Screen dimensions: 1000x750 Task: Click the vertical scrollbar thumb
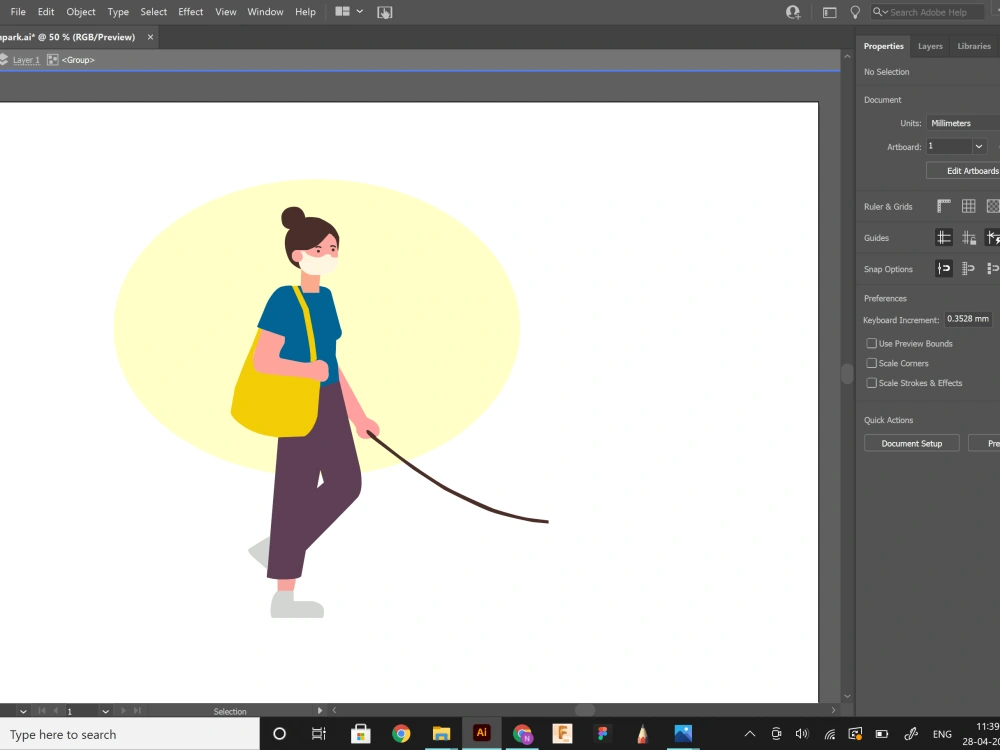847,374
